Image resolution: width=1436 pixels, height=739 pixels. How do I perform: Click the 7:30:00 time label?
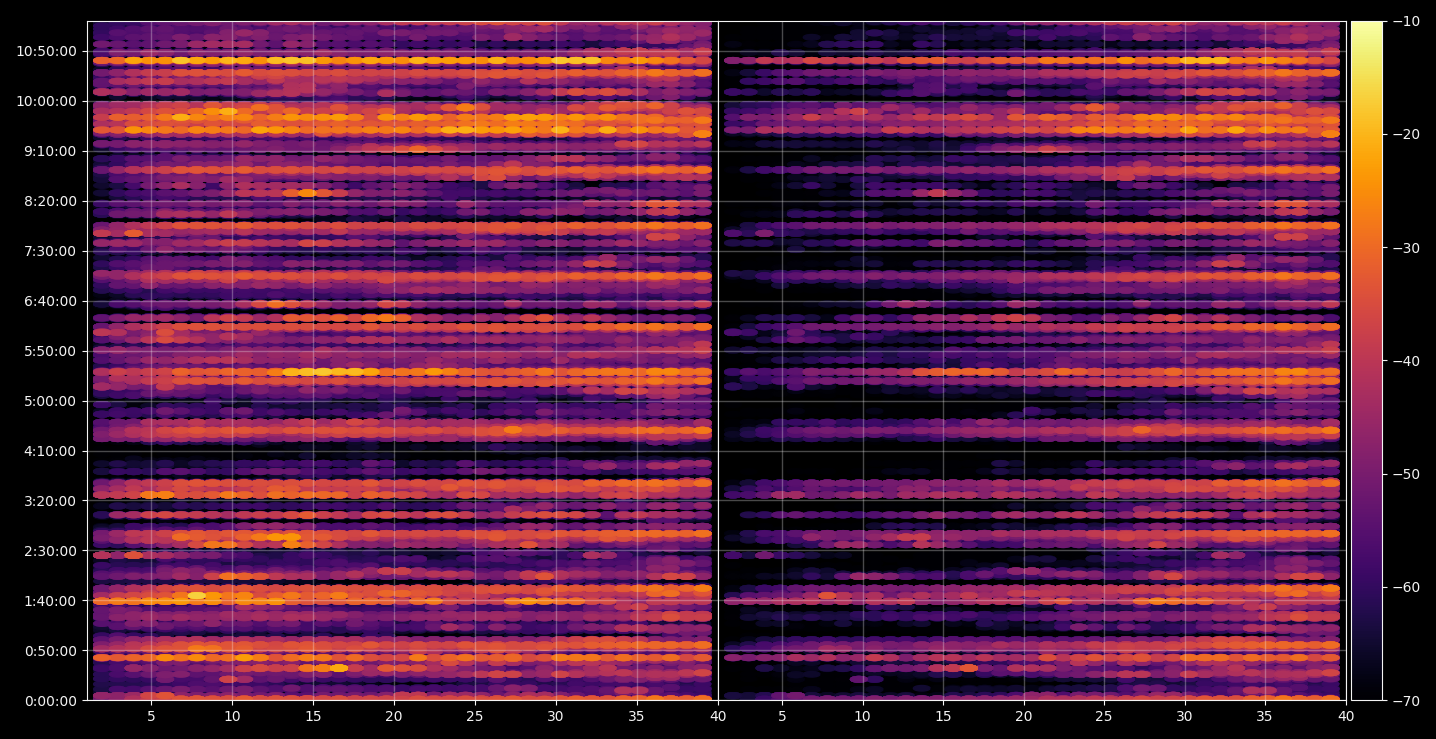point(50,251)
